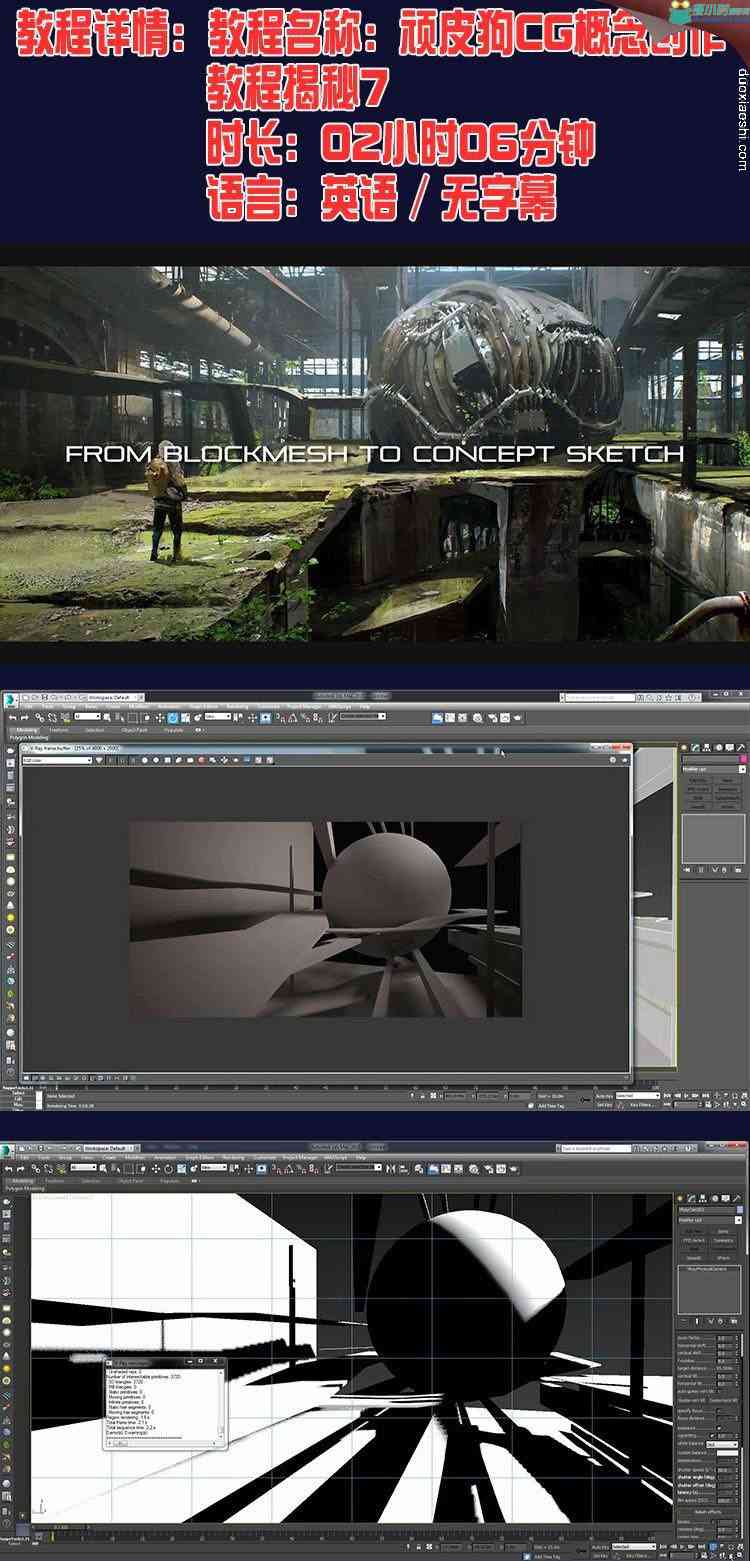Click Redo in black-and-white viewport screenshot toolbar
Screen dimensions: 750x1561
(21, 1169)
